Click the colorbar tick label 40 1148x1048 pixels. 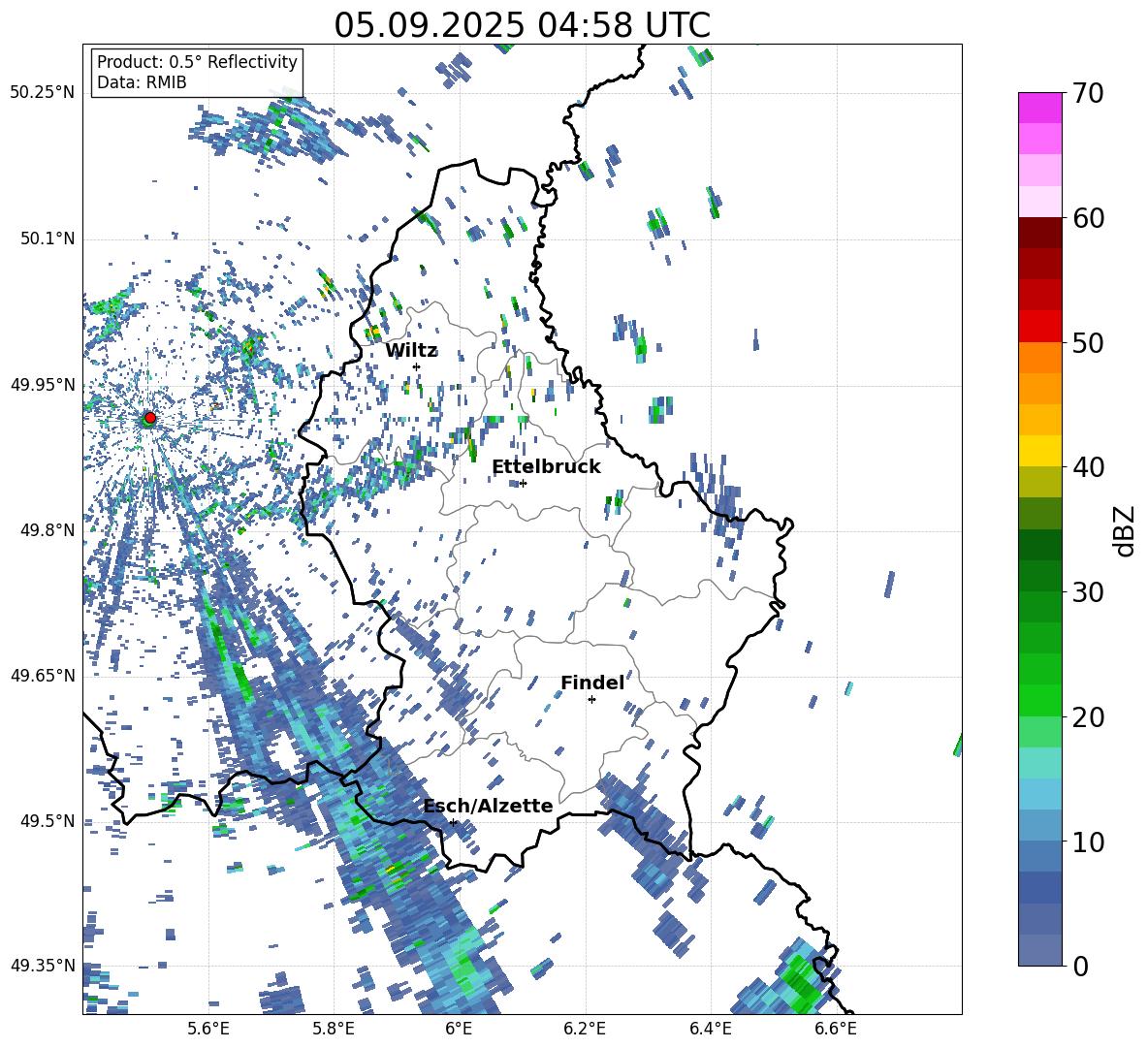click(x=1088, y=467)
